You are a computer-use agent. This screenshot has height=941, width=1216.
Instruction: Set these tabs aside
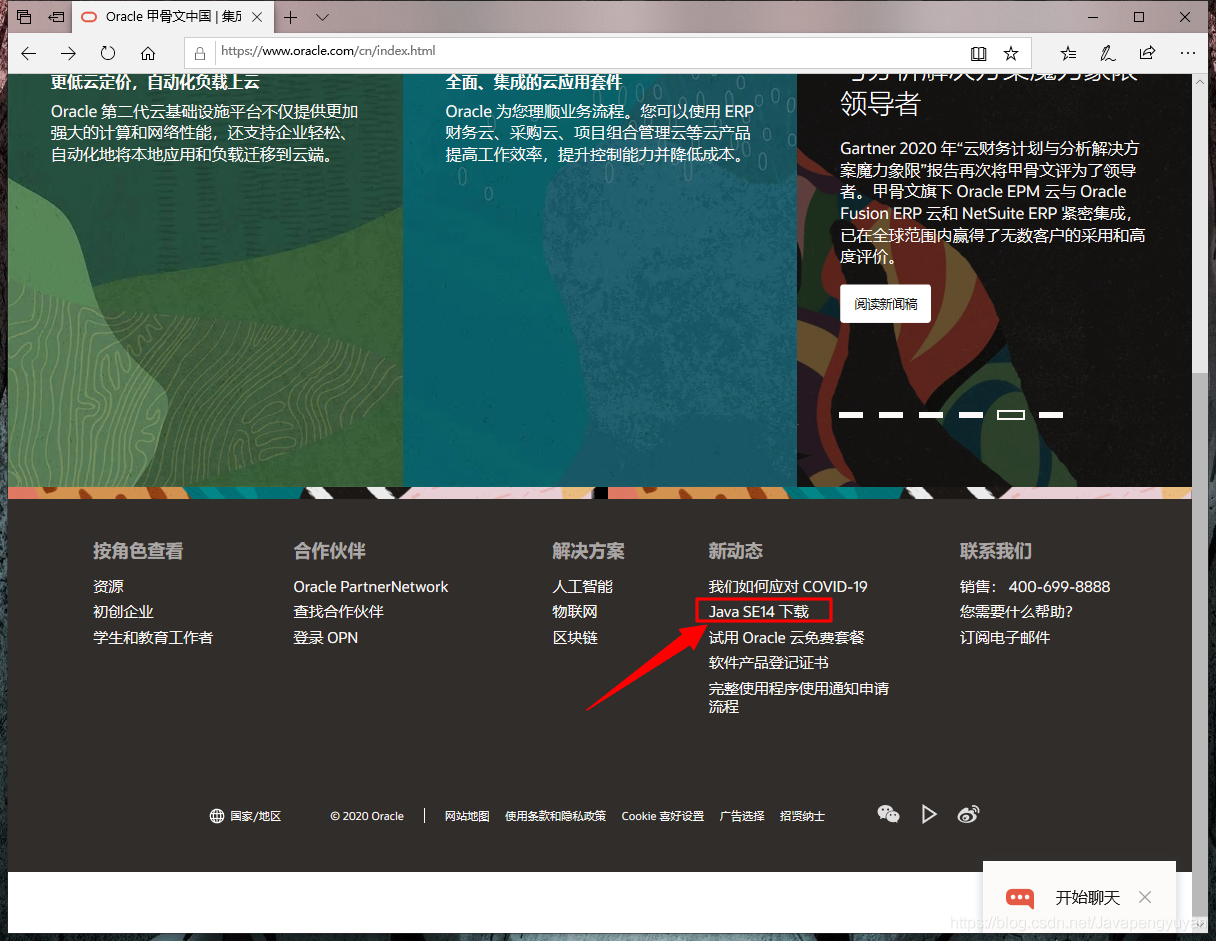pos(57,17)
